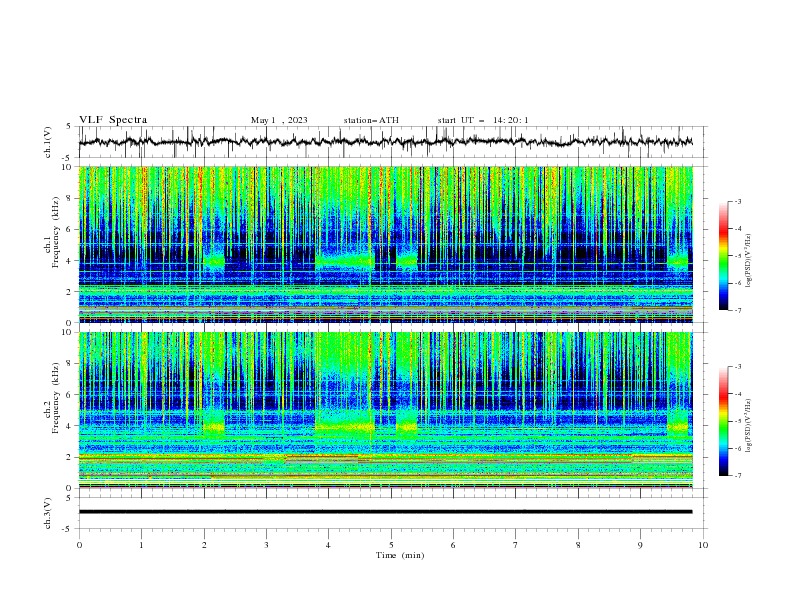Click time axis tick label "6"
The image size is (792, 612).
click(453, 545)
